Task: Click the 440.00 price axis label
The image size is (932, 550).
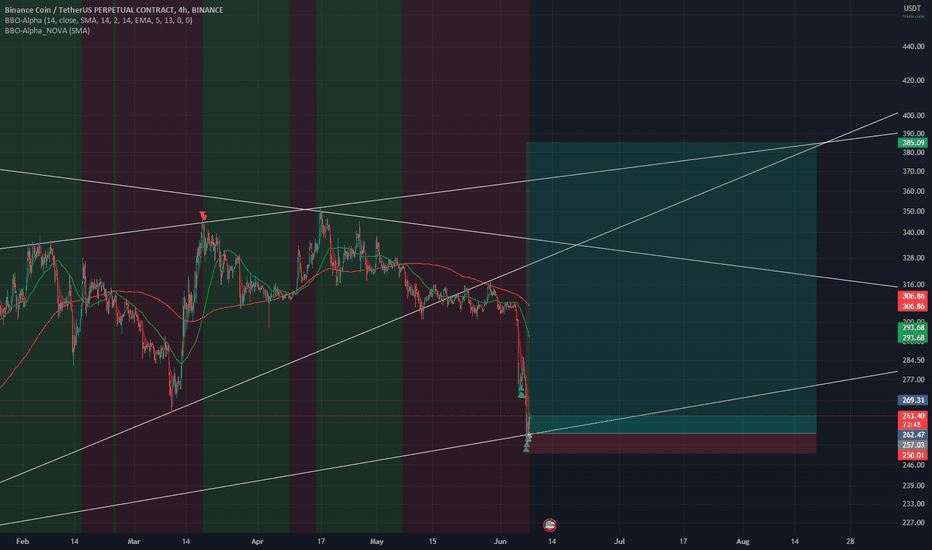Action: coord(912,46)
